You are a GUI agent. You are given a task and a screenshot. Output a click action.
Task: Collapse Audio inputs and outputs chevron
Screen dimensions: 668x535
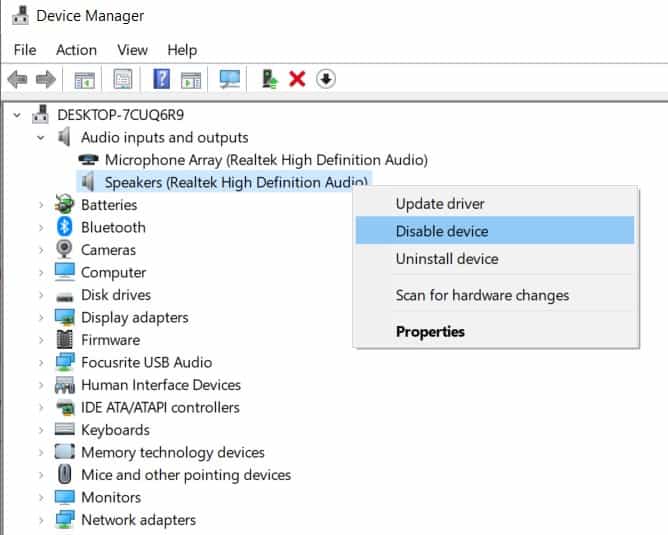coord(41,138)
